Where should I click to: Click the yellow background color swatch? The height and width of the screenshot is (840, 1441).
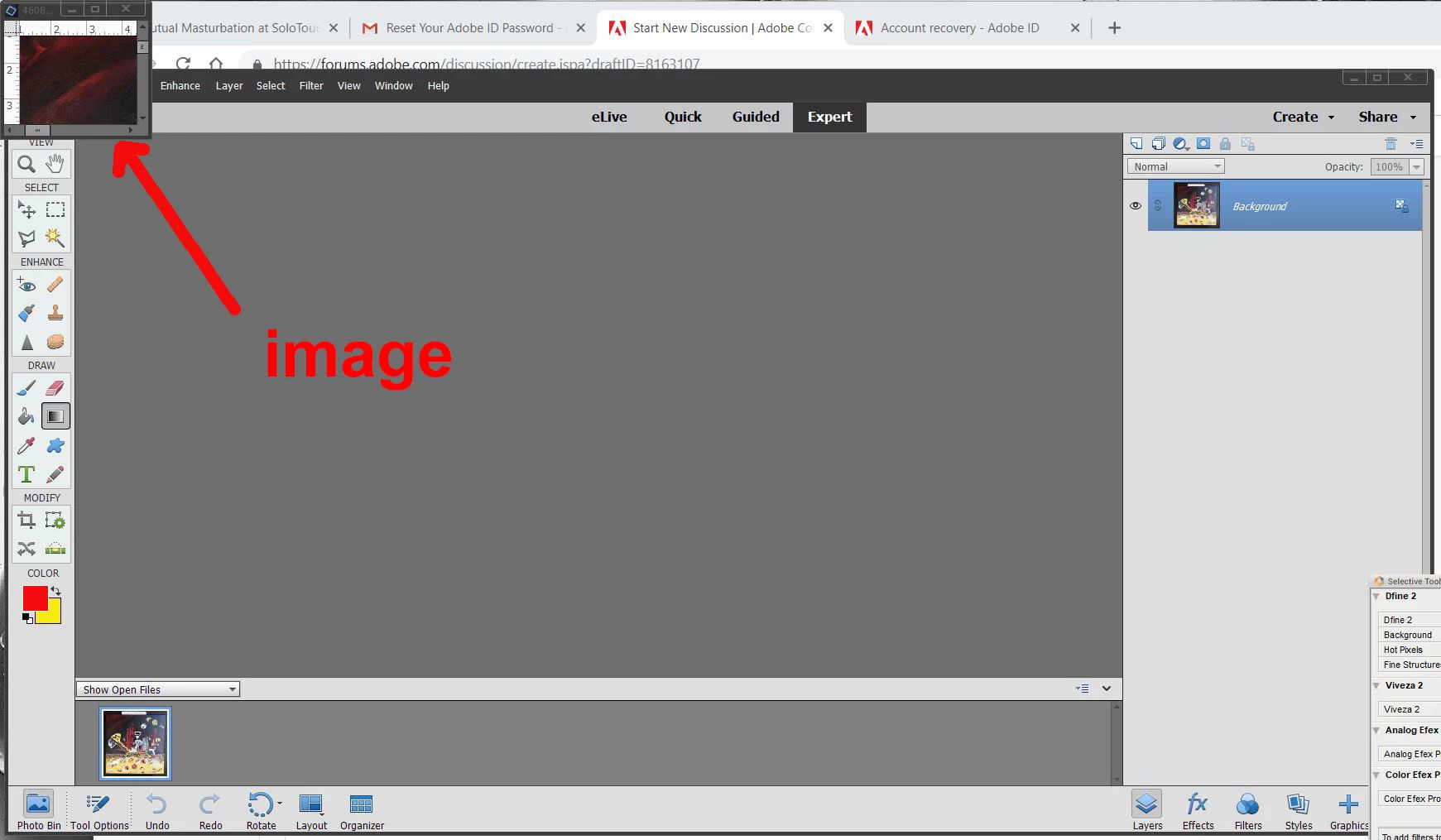[x=52, y=615]
